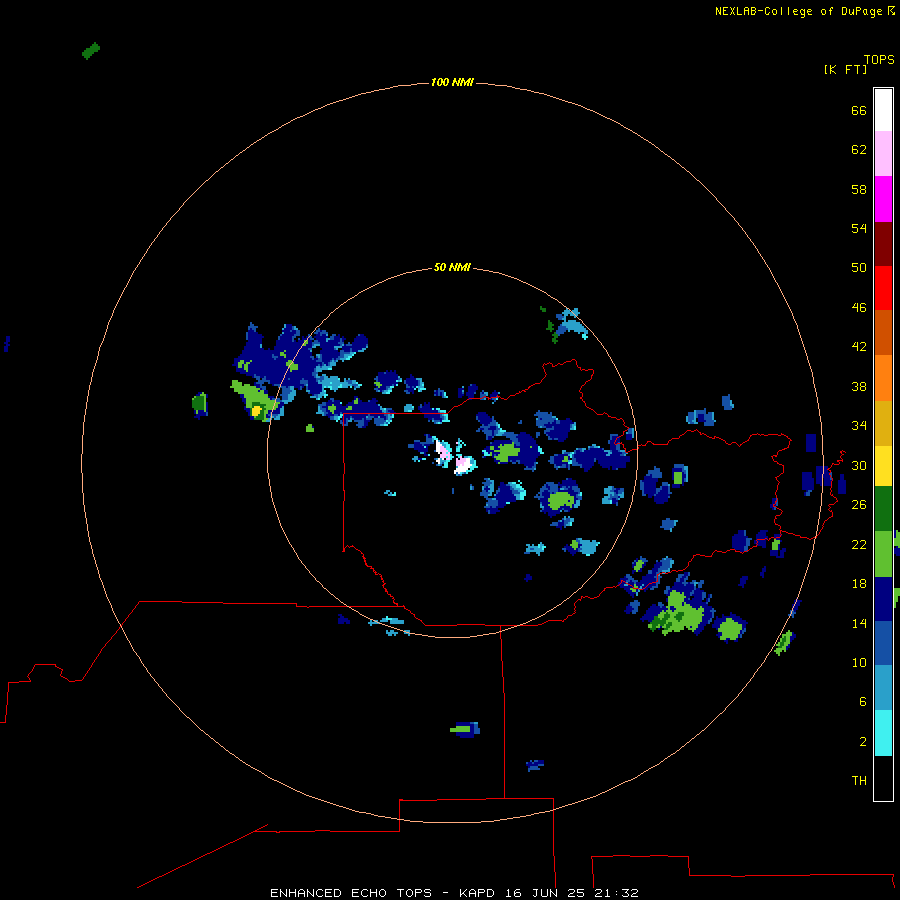900x900 pixels.
Task: Click the orange 38-42 kft legend swatch
Action: click(x=883, y=378)
